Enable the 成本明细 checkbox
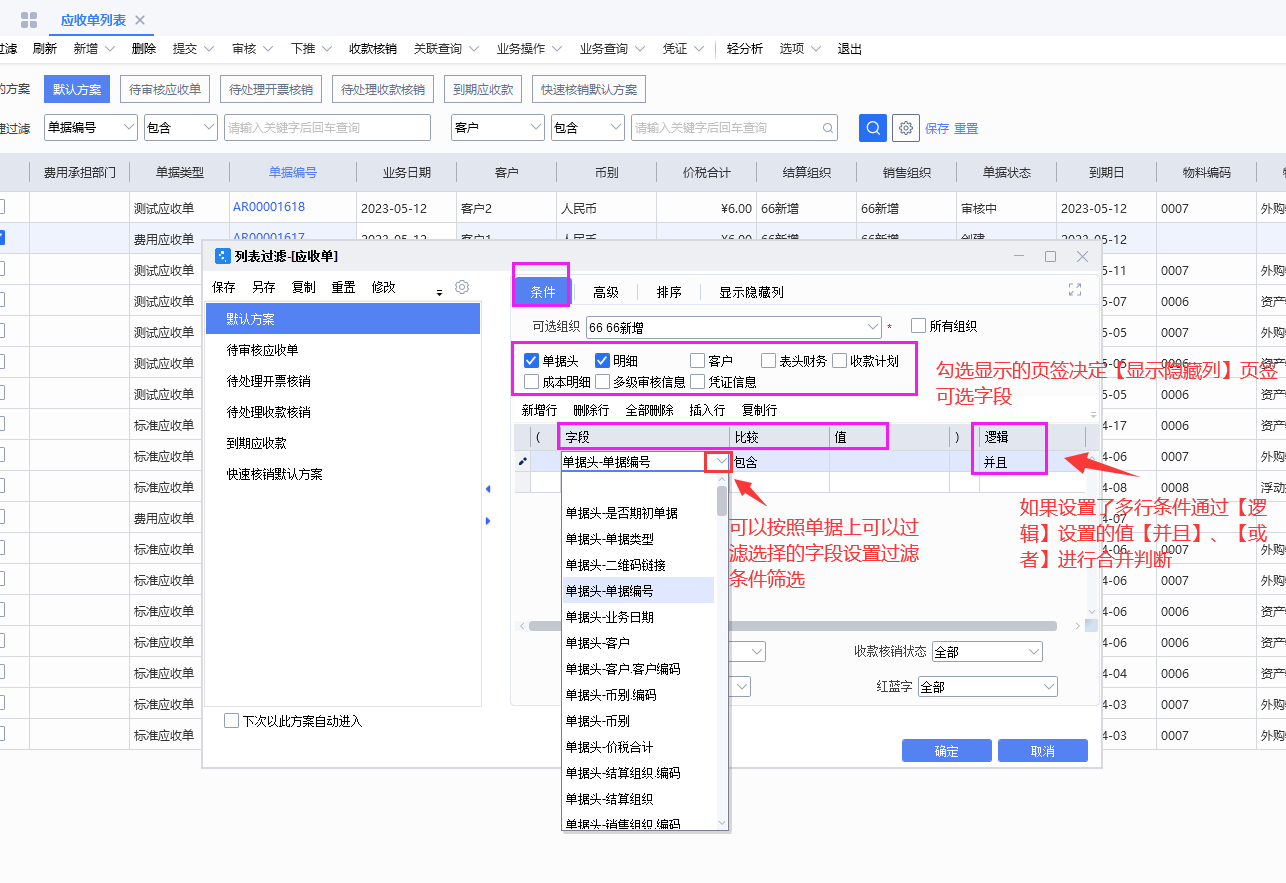 click(x=531, y=381)
